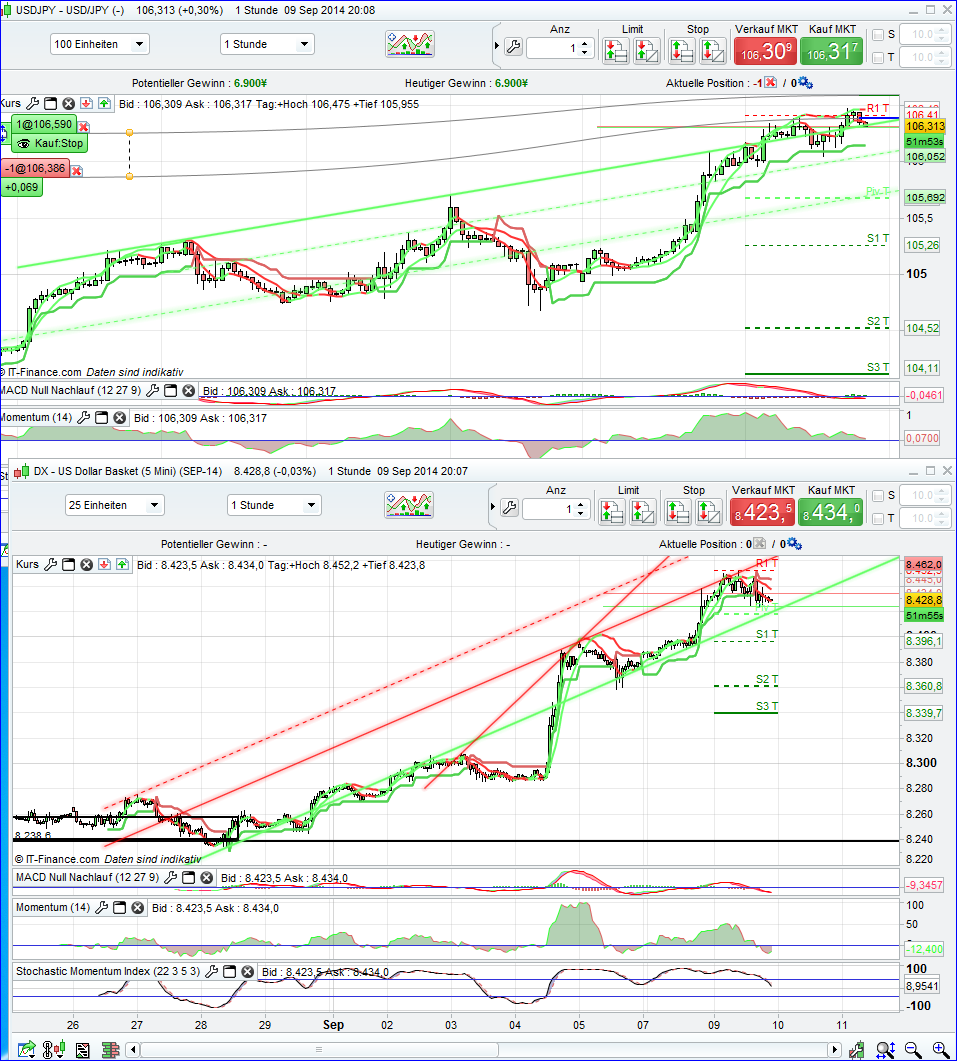This screenshot has height=1061, width=957.
Task: Click the red down-arrow export icon beside Kurs
Action: click(86, 103)
